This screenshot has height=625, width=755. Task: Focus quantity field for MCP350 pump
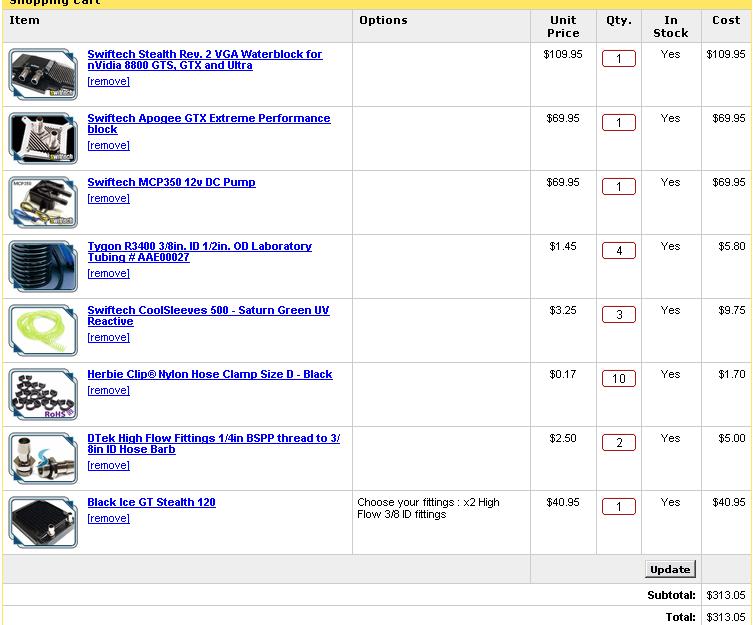click(x=619, y=187)
